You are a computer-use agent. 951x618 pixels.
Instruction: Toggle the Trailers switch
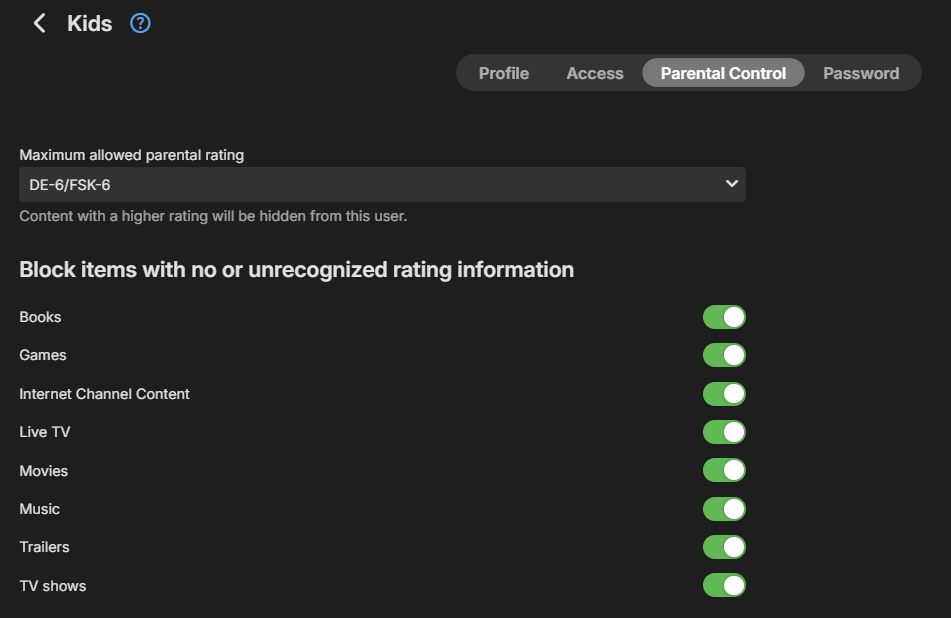724,548
